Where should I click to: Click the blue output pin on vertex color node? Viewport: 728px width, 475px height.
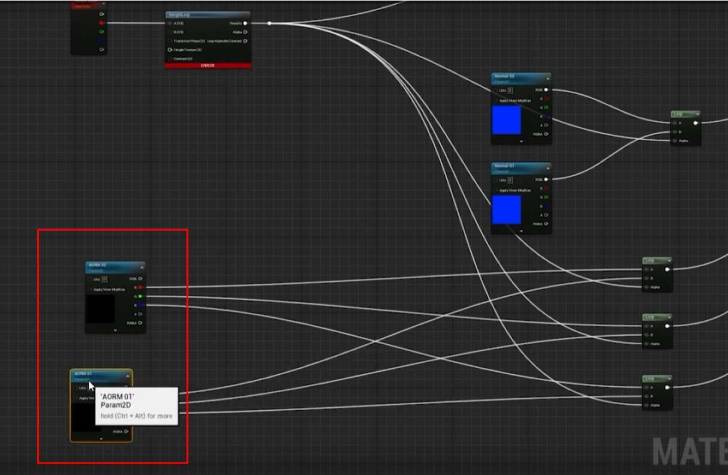(102, 40)
